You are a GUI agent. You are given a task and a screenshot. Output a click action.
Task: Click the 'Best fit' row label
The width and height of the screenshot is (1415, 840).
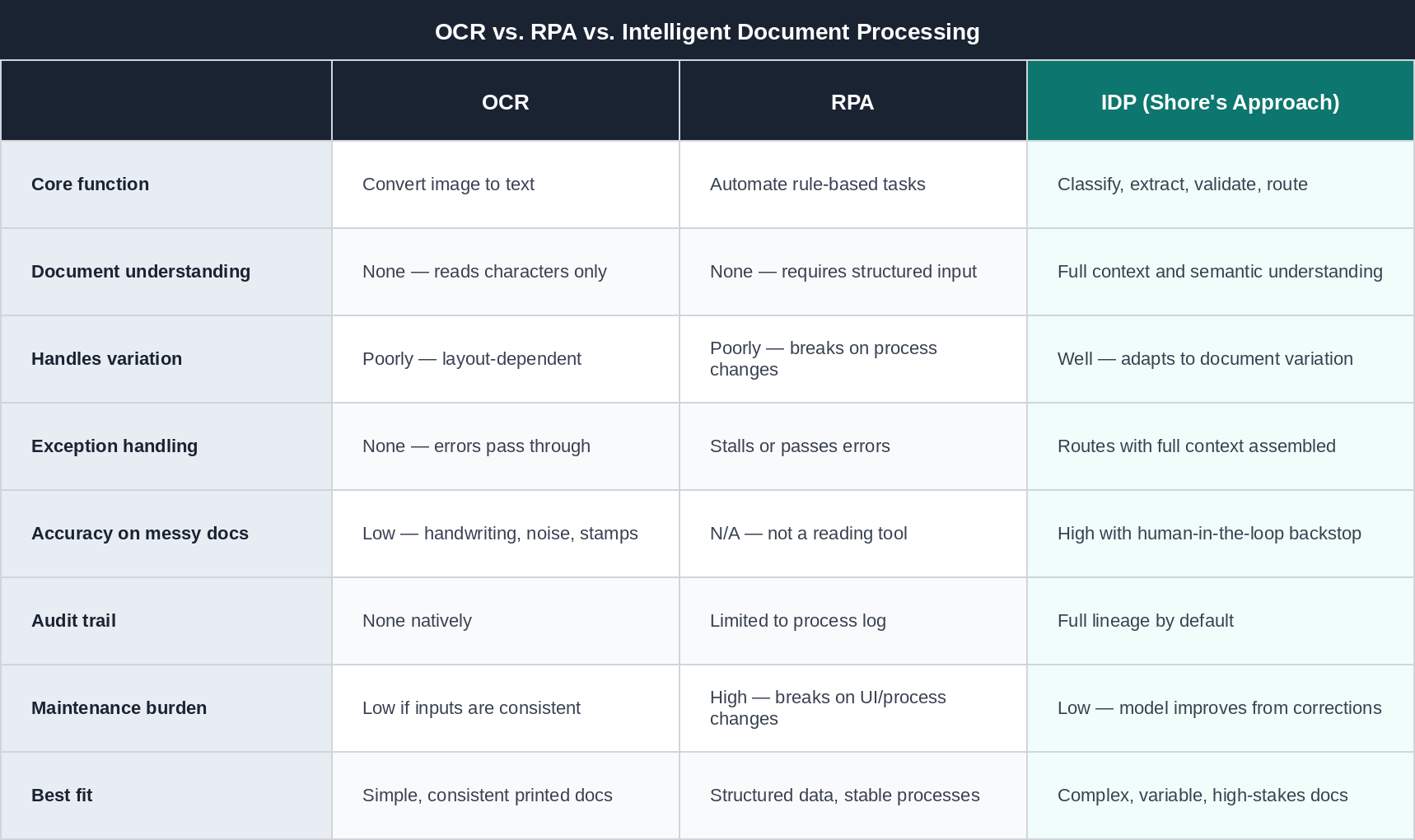pos(166,796)
